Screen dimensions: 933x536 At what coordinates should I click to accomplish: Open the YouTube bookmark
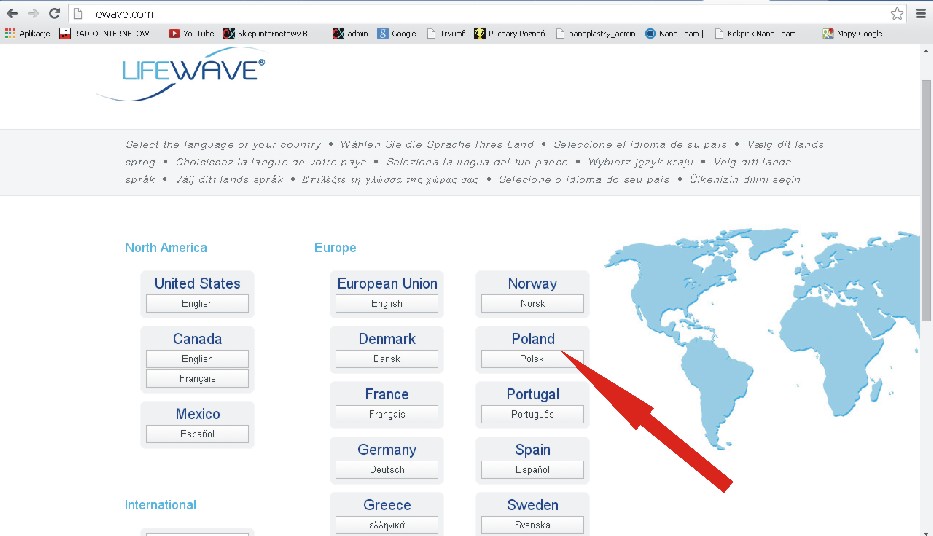[191, 34]
